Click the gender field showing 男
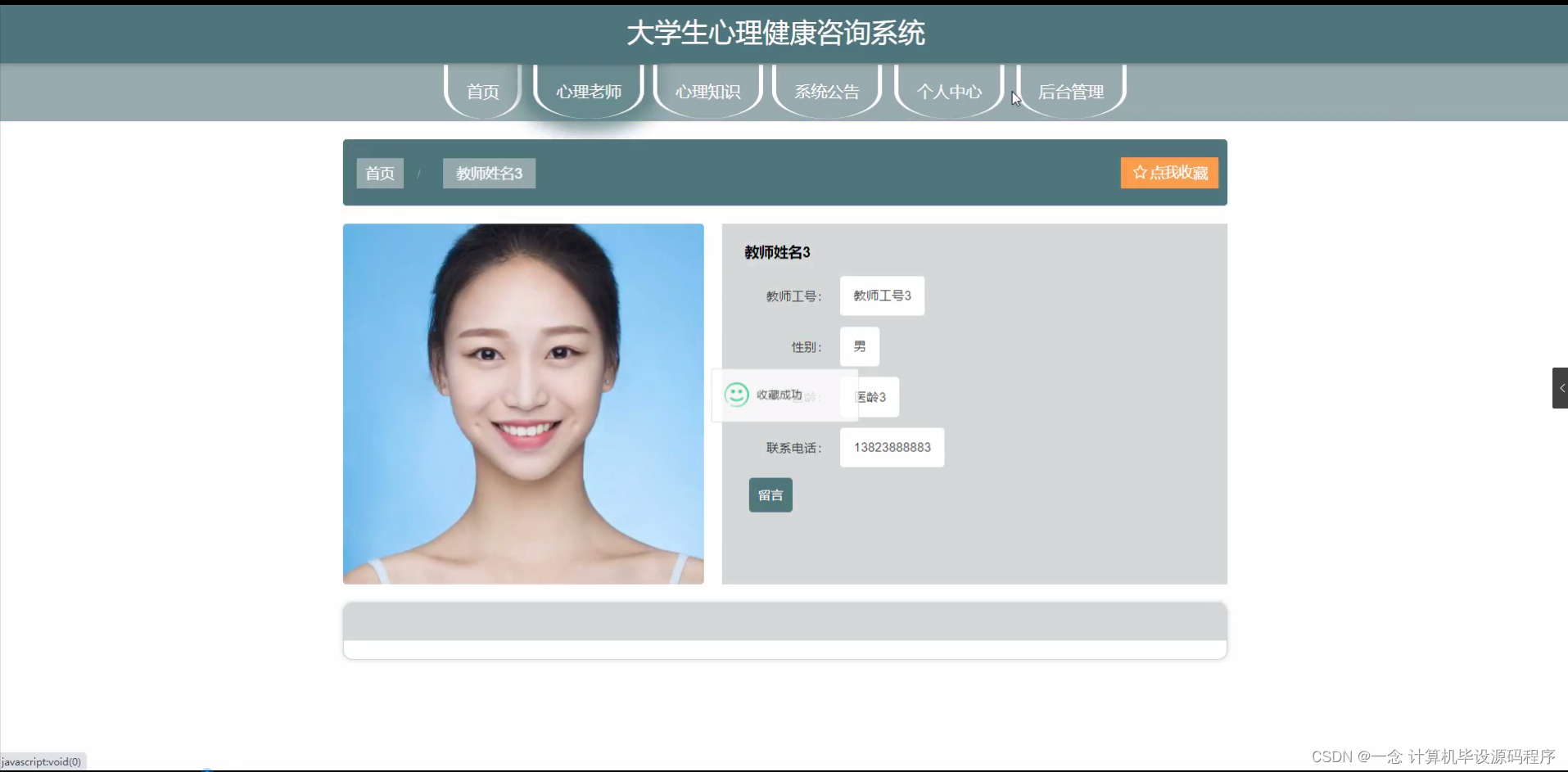The image size is (1568, 772). click(859, 346)
